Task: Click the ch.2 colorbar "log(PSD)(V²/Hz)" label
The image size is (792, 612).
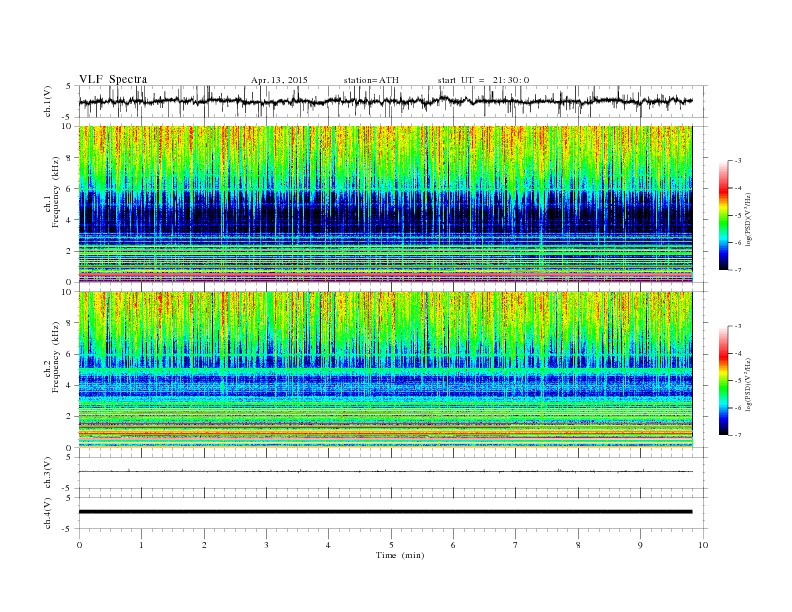Action: (x=750, y=384)
